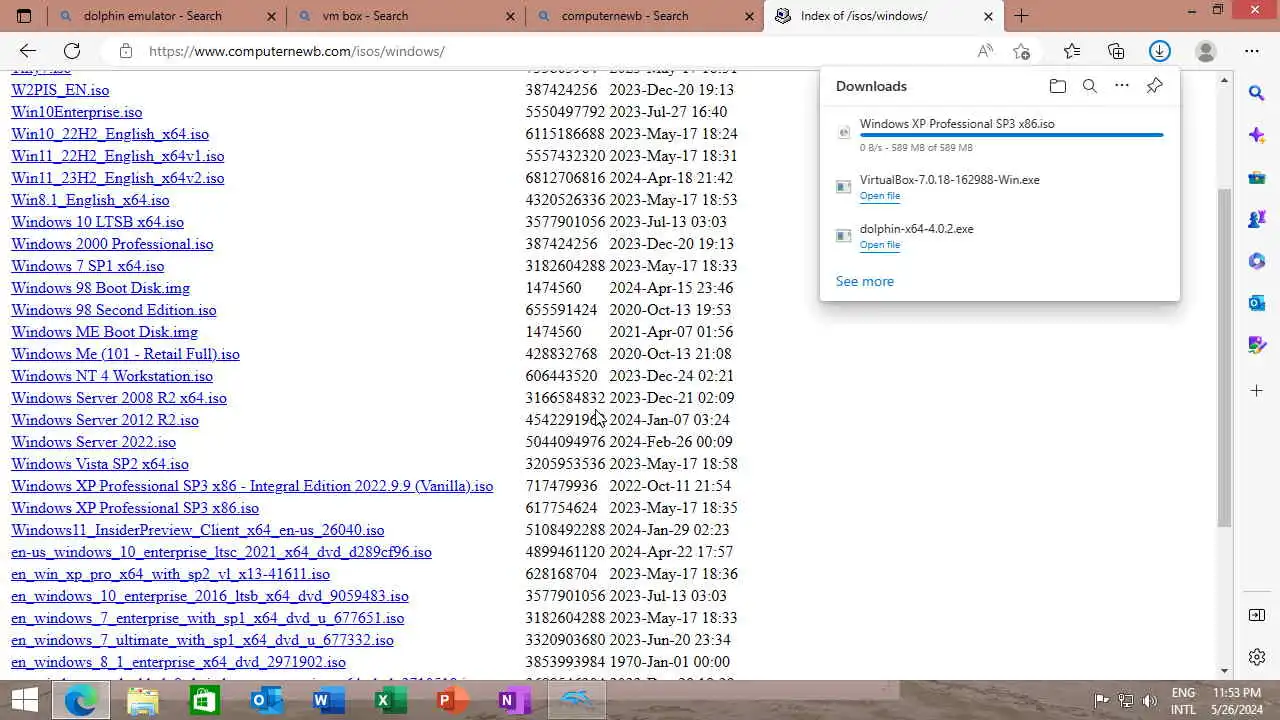Viewport: 1280px width, 720px height.
Task: Click the address bar URL
Action: 297,51
